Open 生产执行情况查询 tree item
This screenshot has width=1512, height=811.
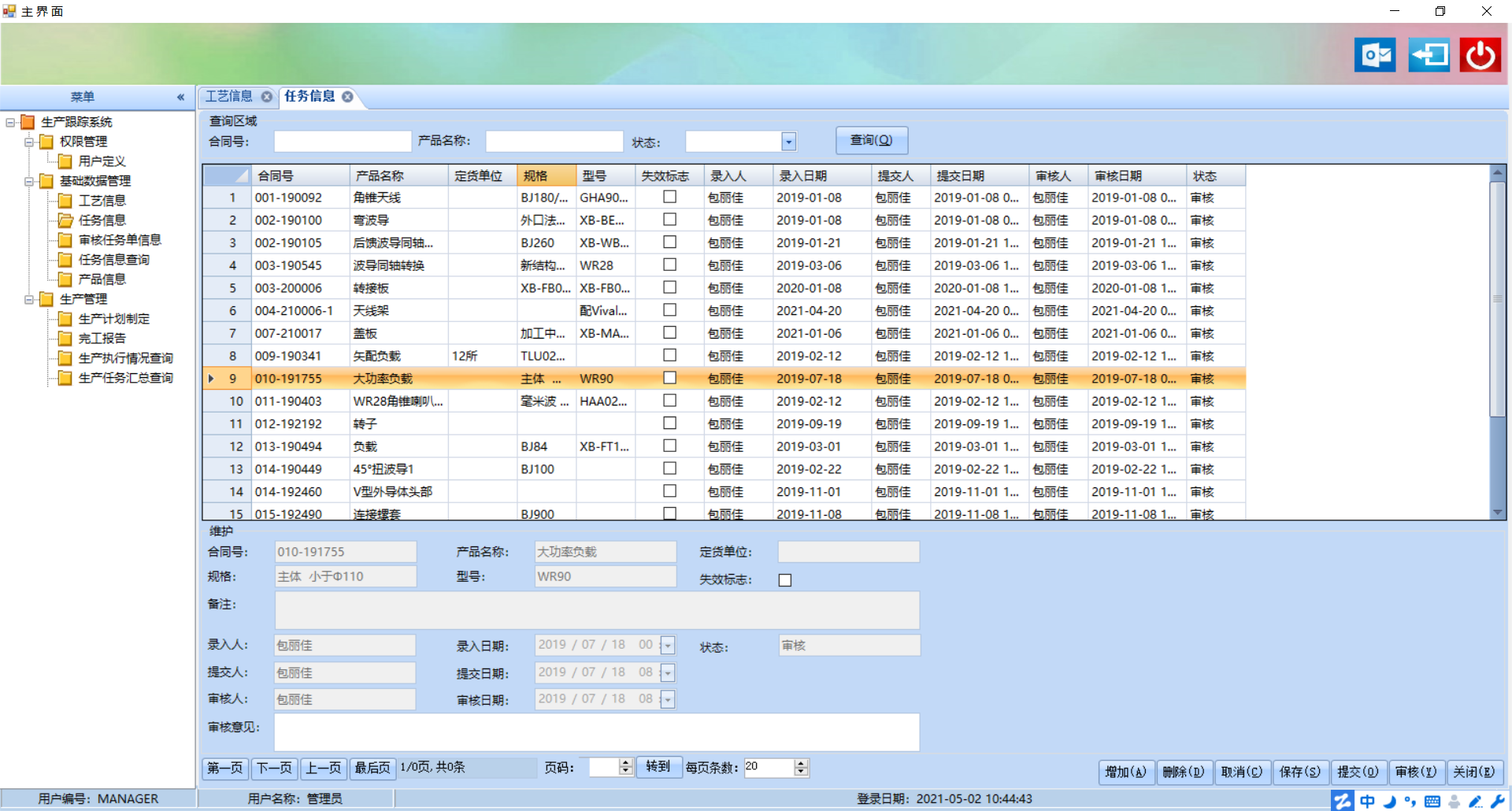[125, 358]
